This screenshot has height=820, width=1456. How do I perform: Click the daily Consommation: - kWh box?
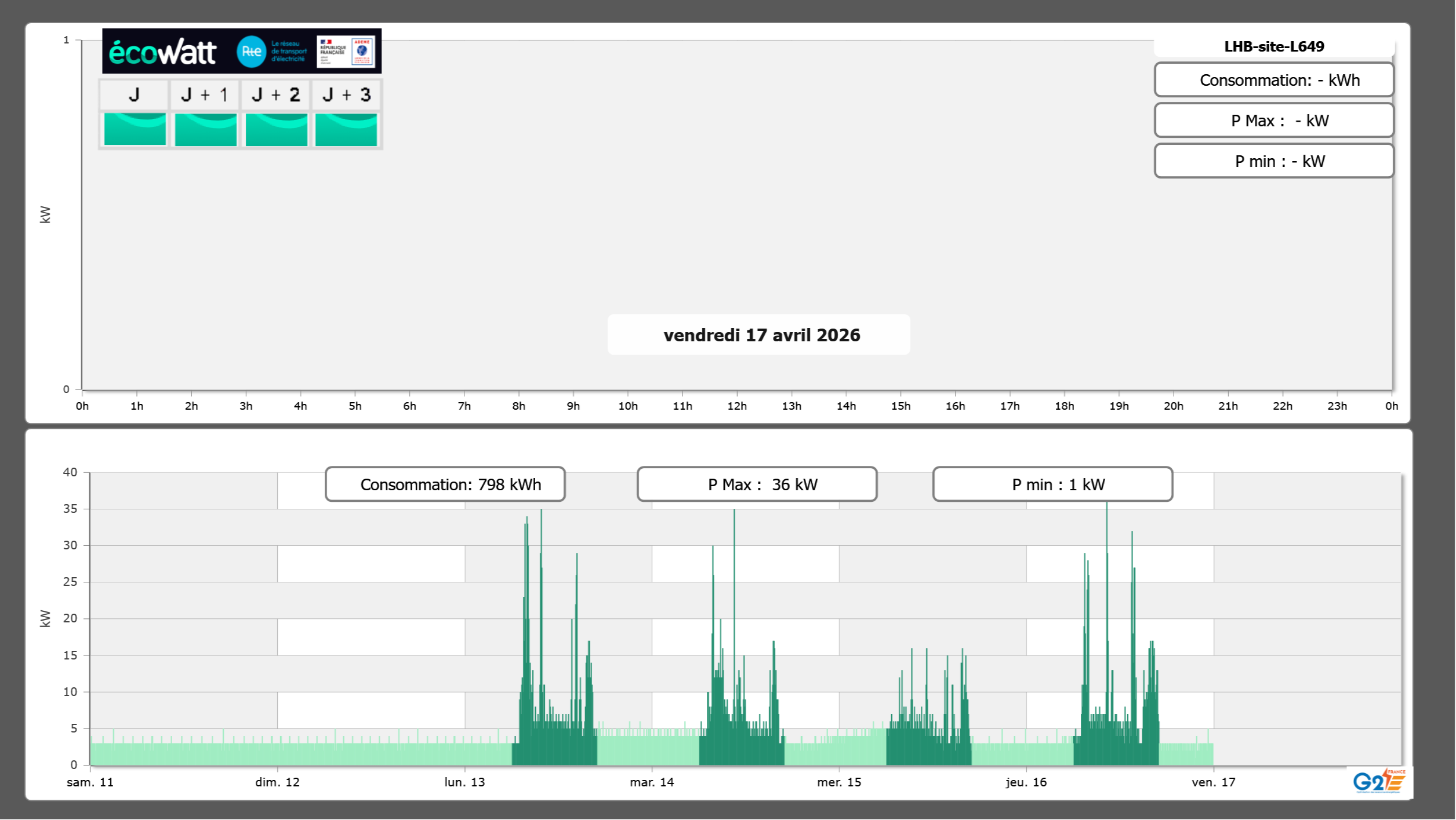(1273, 80)
